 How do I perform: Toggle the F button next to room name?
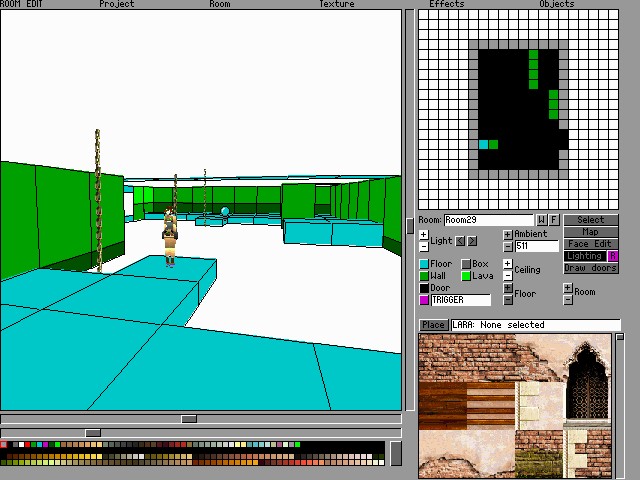(x=553, y=220)
